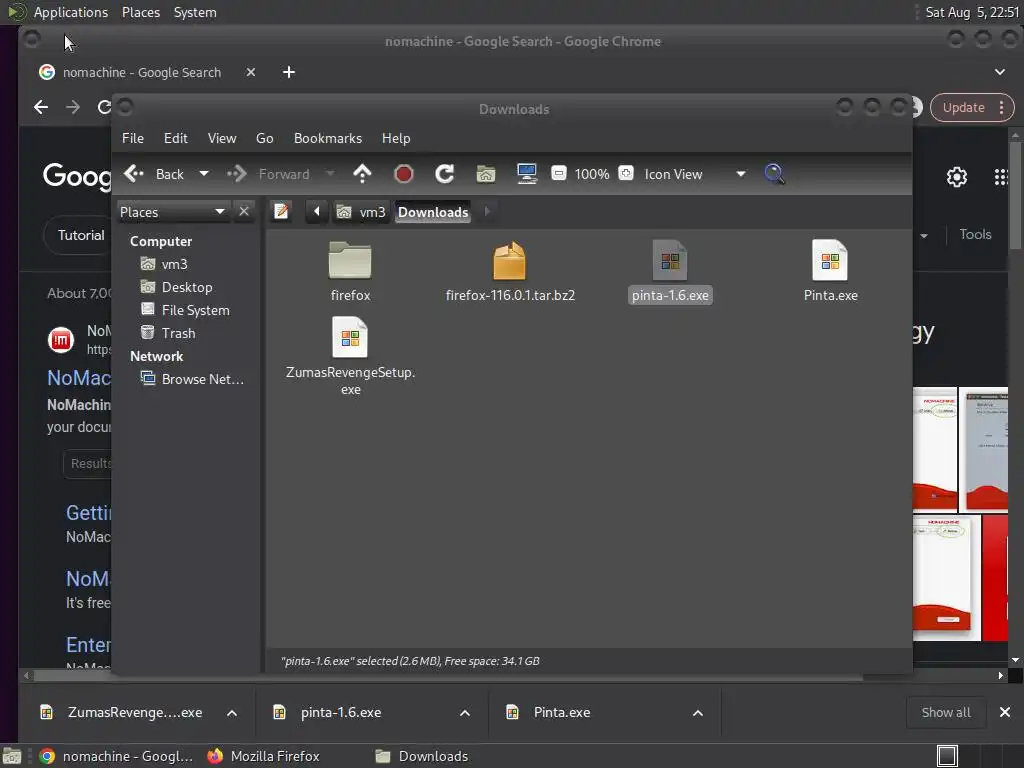Screen dimensions: 1024x768
Task: Select the pinta-1.6.exe file icon
Action: [x=670, y=260]
